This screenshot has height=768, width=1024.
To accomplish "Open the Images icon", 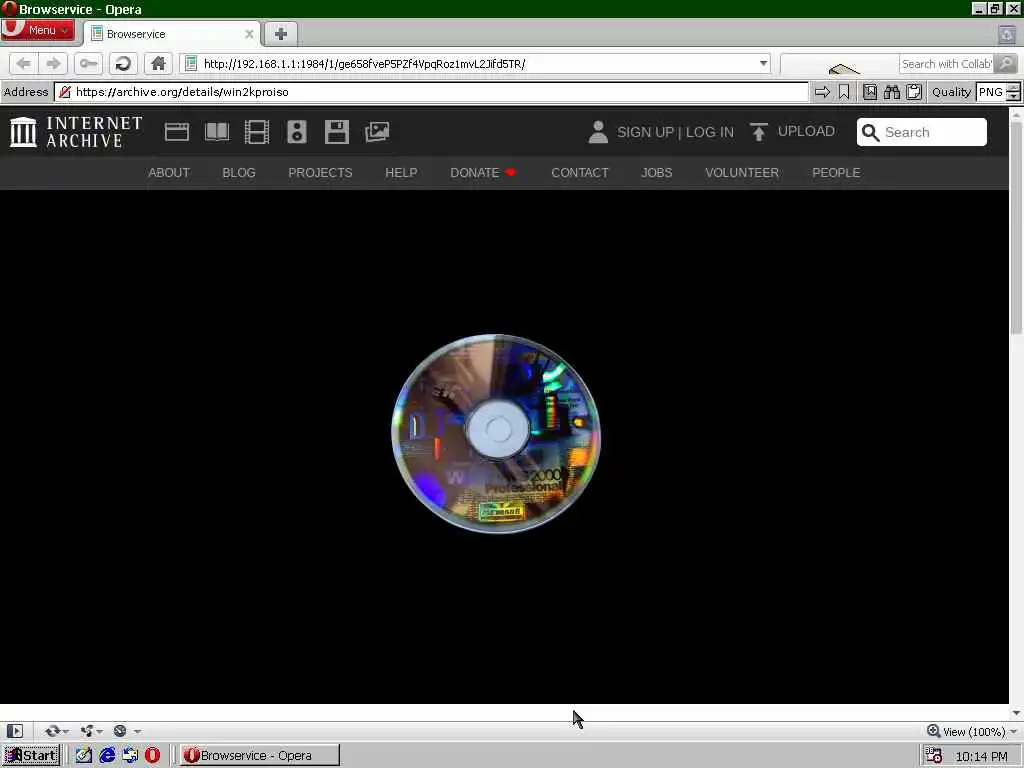I will (377, 132).
